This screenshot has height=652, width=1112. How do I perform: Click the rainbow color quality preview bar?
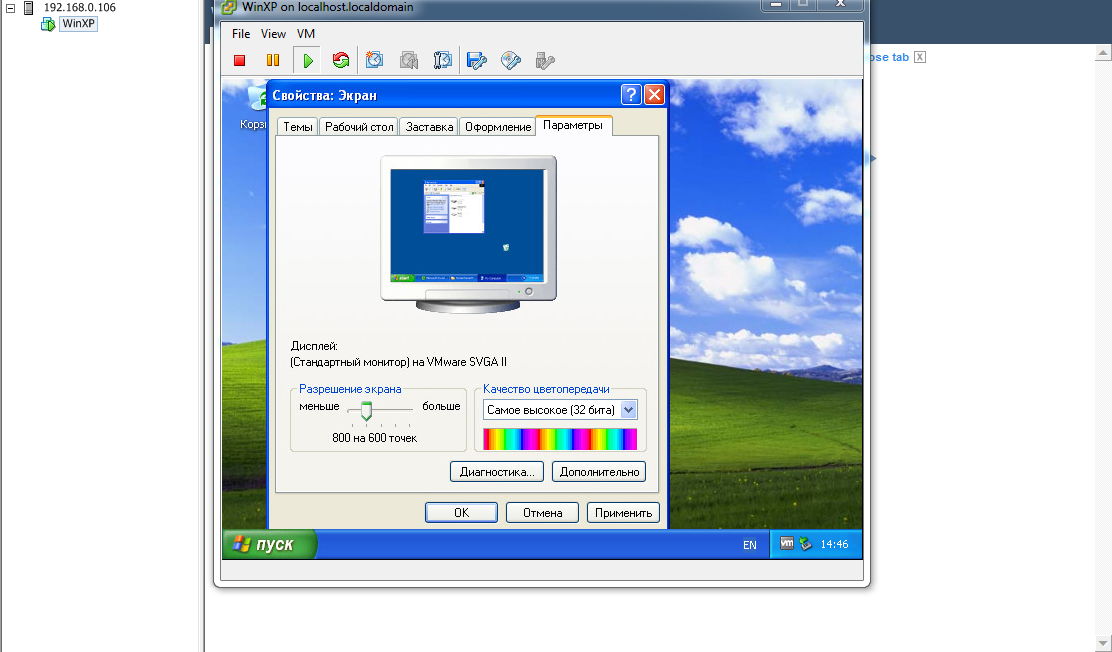pyautogui.click(x=560, y=439)
